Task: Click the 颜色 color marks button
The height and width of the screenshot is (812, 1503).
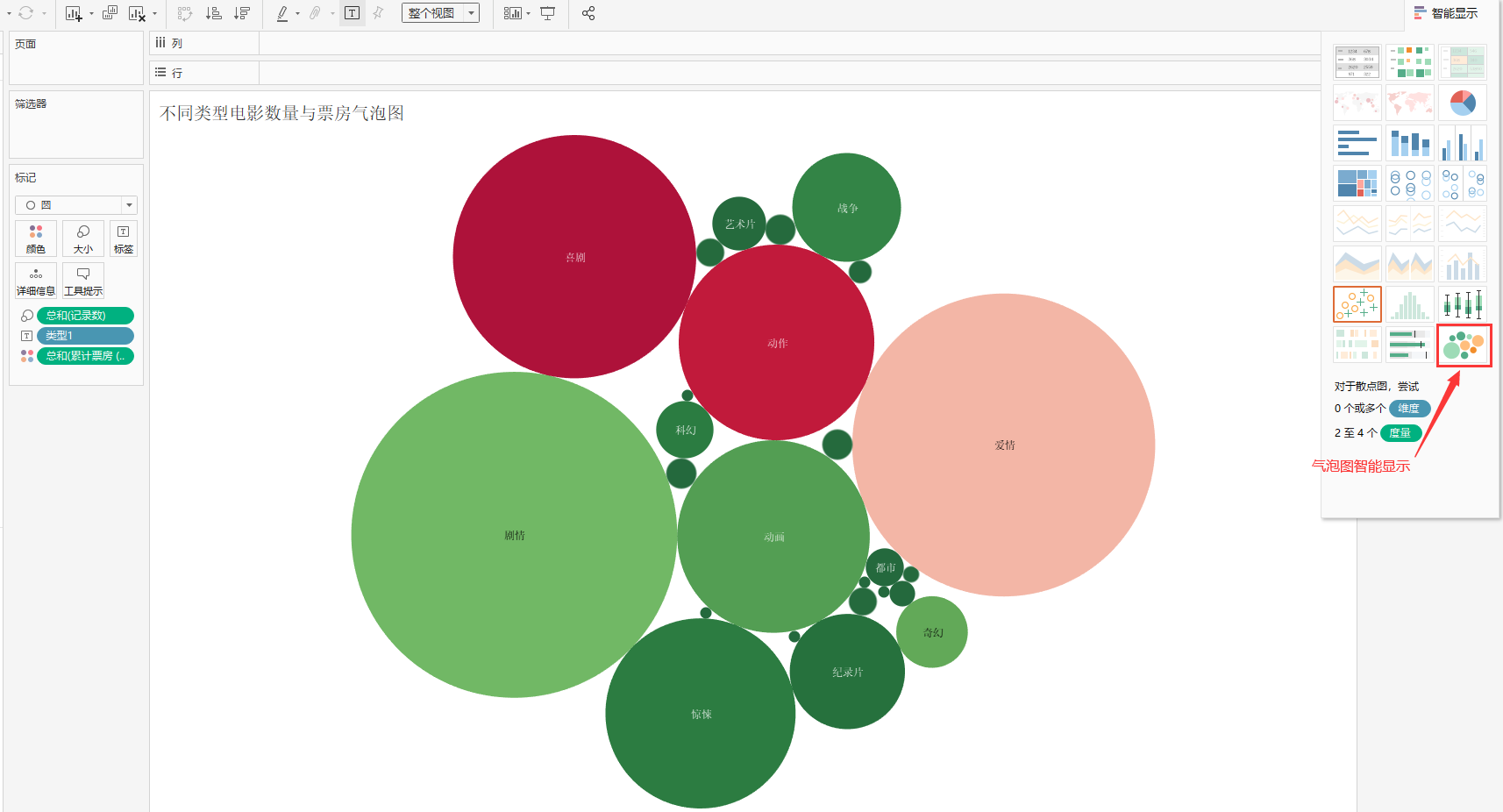Action: 36,239
